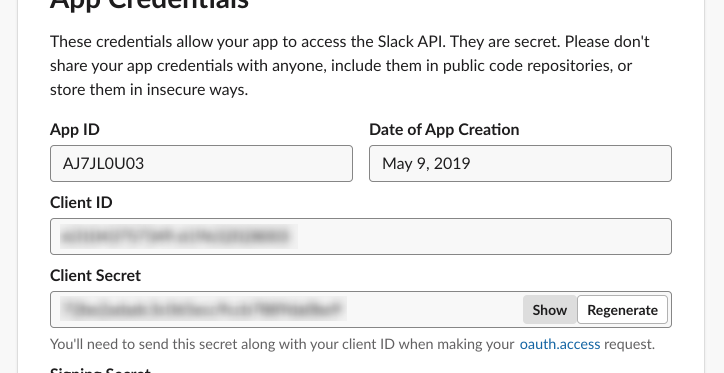
Task: Click empty space right of Client ID value
Action: point(485,236)
